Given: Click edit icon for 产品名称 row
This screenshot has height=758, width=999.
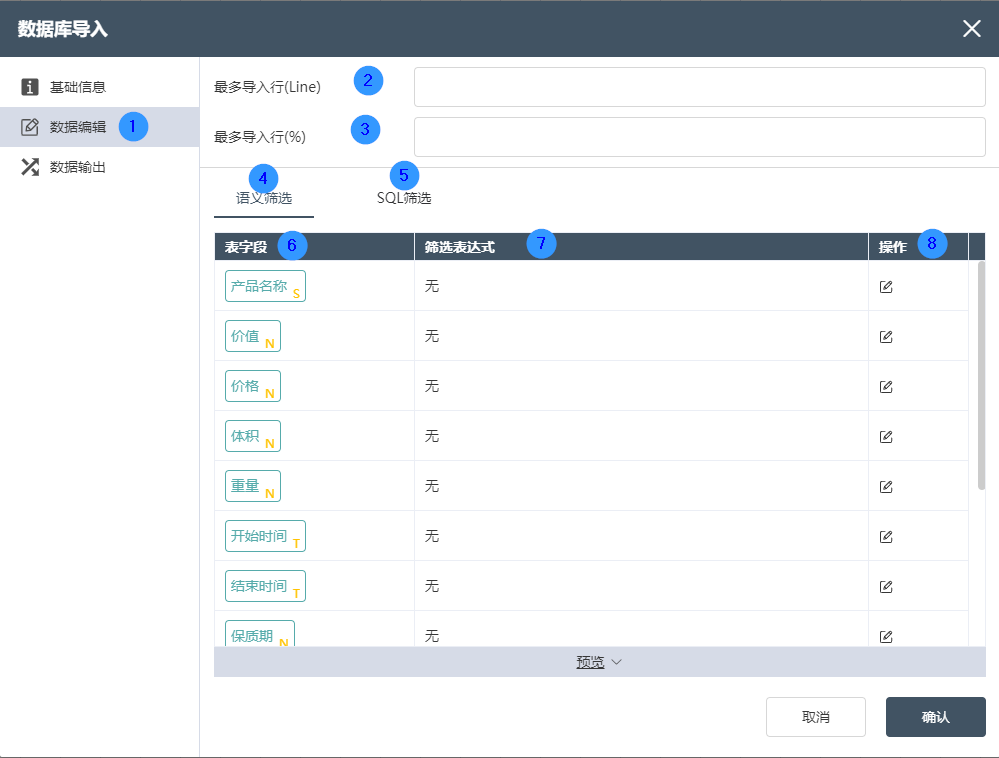Looking at the screenshot, I should [x=886, y=287].
